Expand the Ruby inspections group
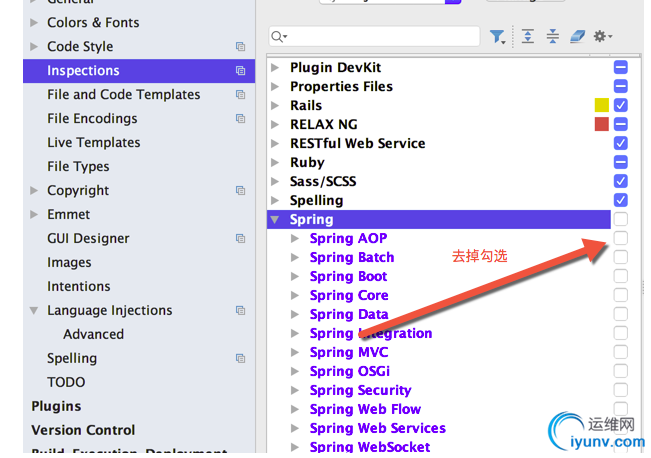This screenshot has height=458, width=651. point(275,162)
